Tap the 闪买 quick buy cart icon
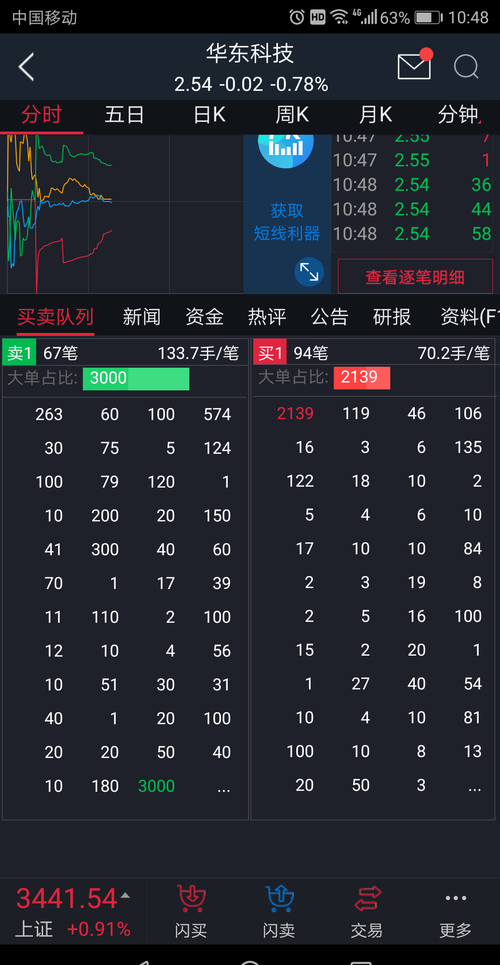This screenshot has height=965, width=500. pos(191,899)
